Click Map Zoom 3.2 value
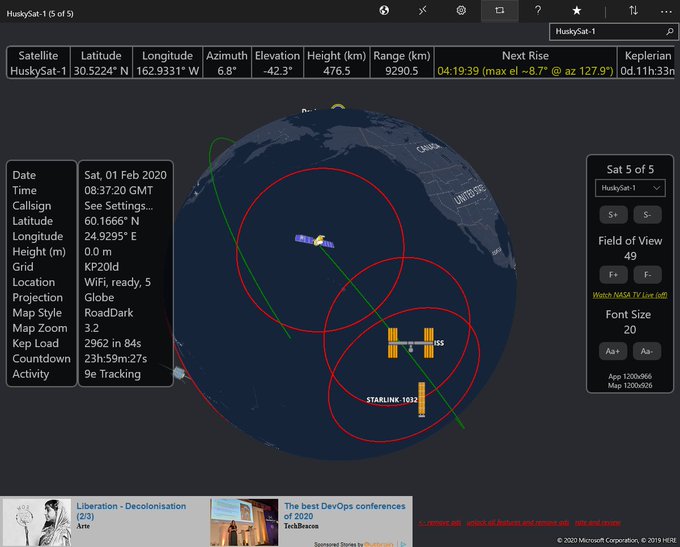 (92, 328)
